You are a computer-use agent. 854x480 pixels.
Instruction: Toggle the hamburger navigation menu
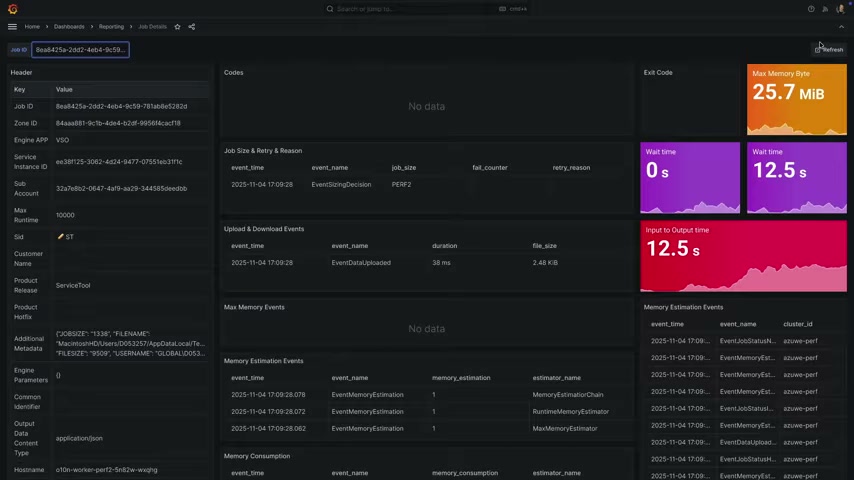[x=12, y=27]
